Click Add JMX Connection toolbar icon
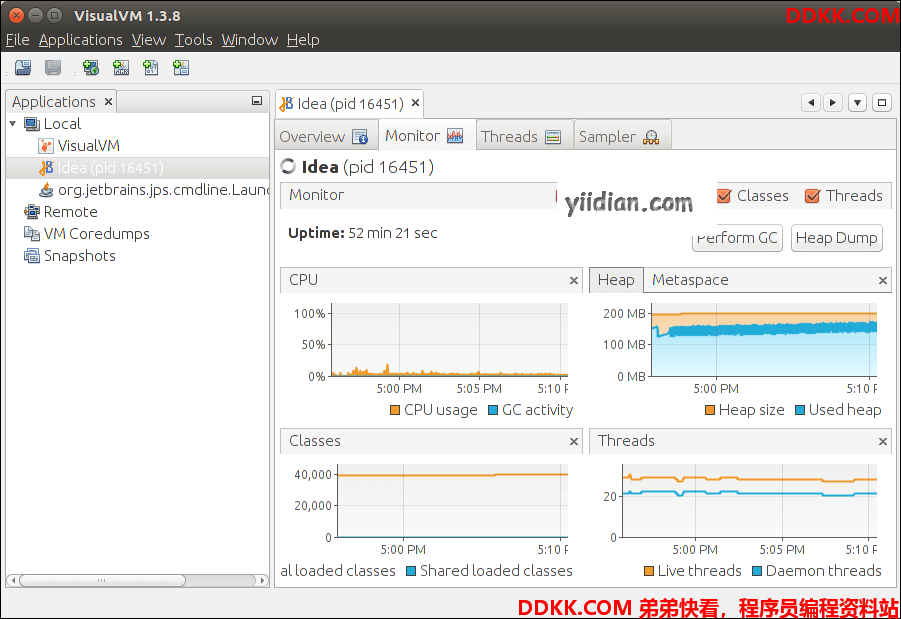 click(x=121, y=68)
